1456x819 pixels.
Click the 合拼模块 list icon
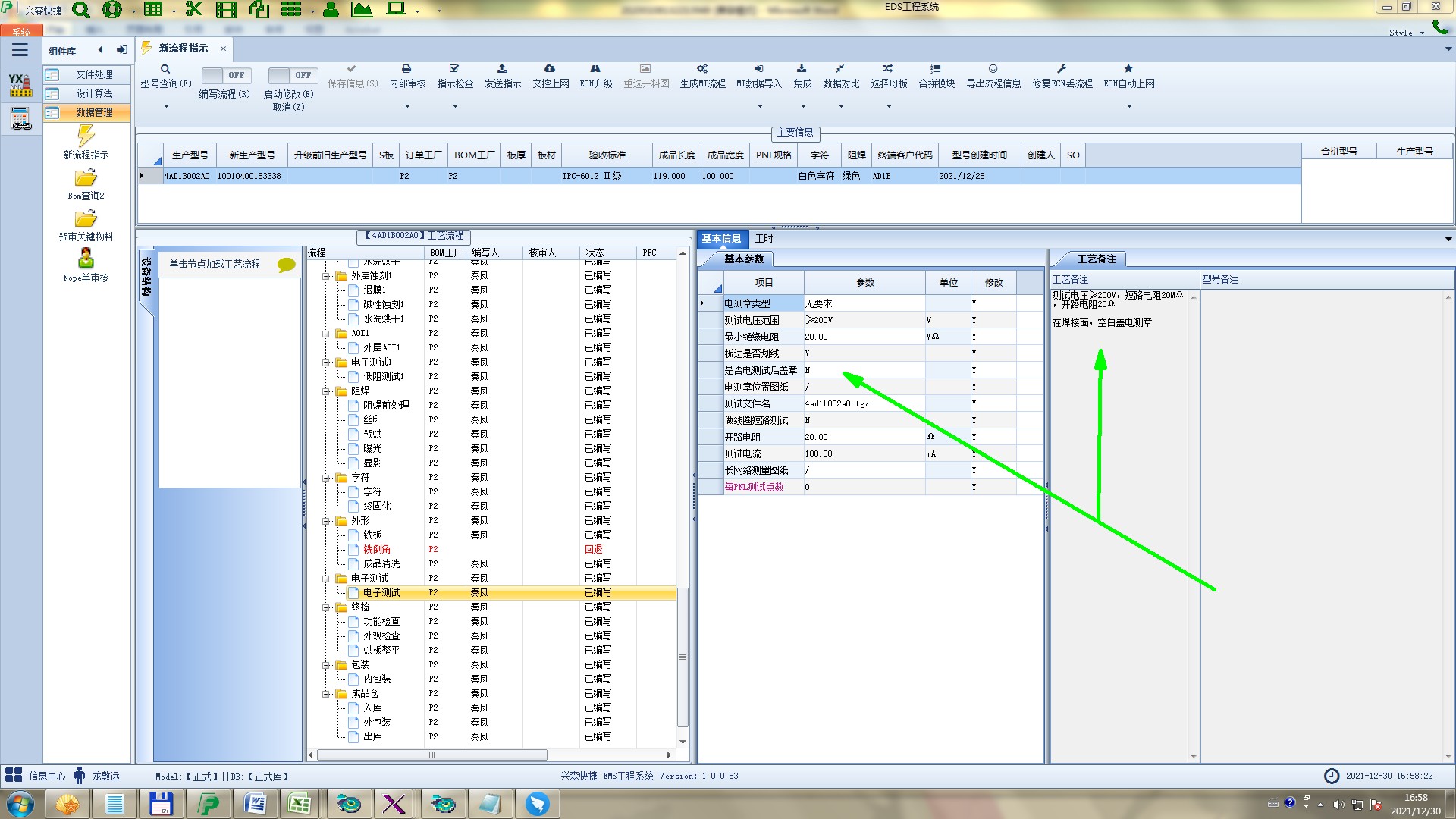[x=936, y=69]
